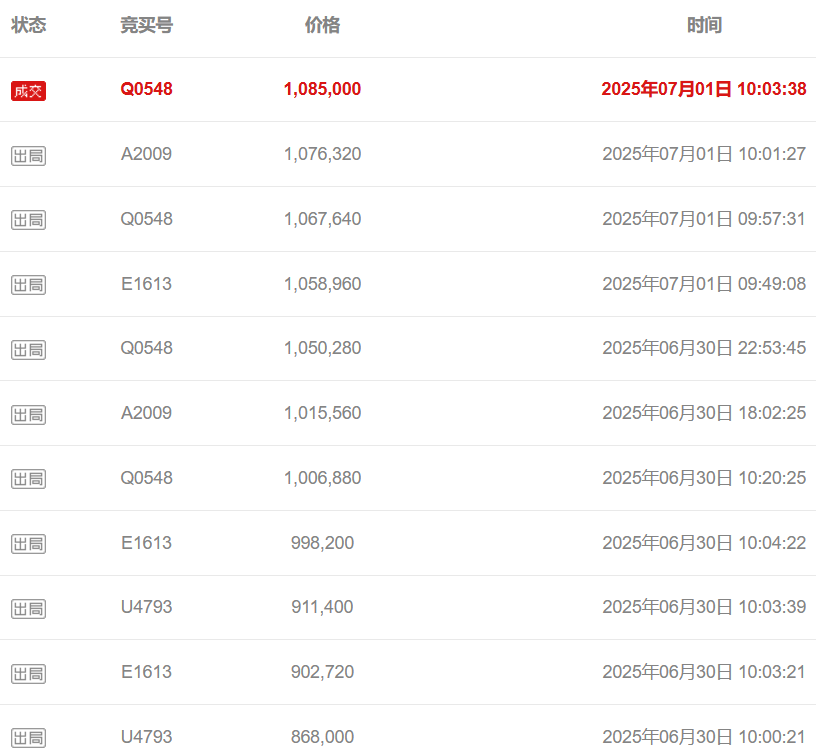816x755 pixels.
Task: Click the 出局 badge for price 1,067,640
Action: pyautogui.click(x=29, y=220)
